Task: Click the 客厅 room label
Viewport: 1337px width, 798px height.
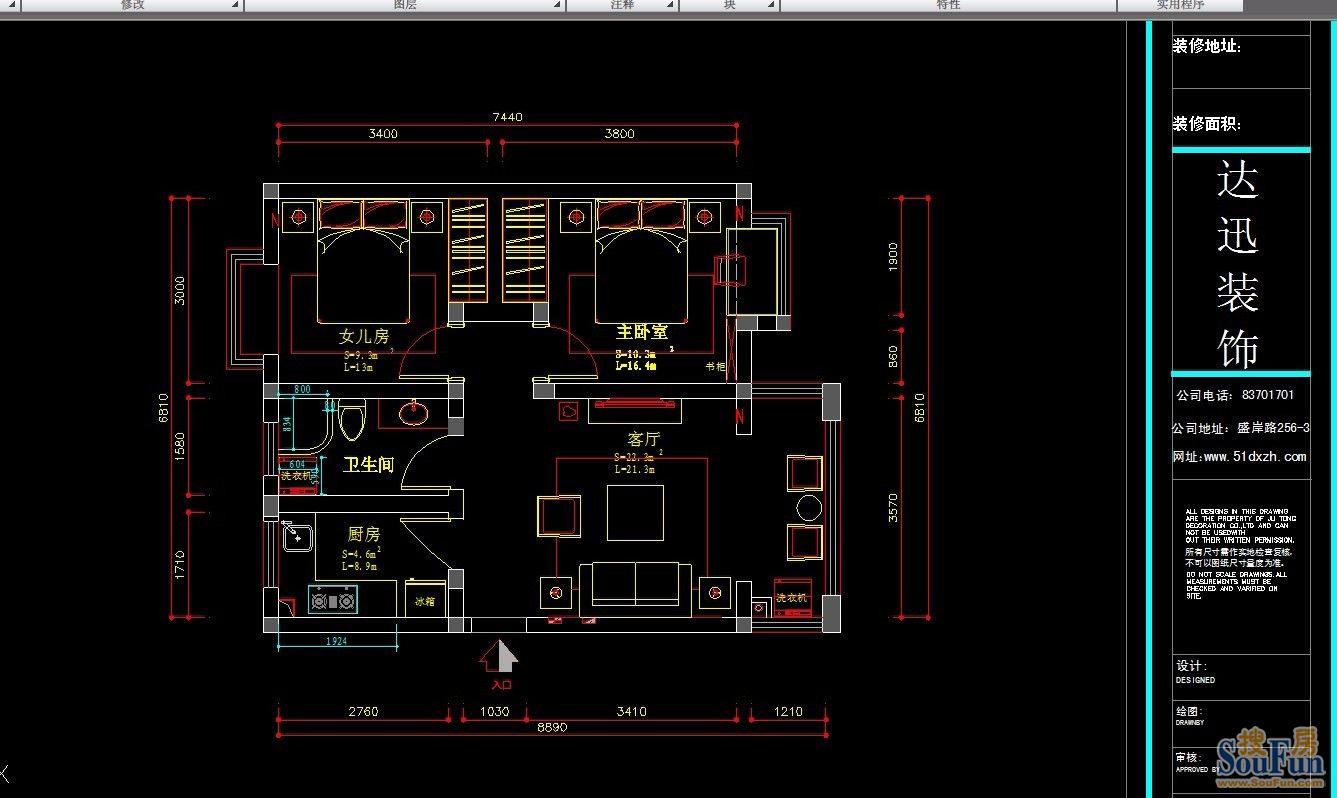Action: point(644,439)
